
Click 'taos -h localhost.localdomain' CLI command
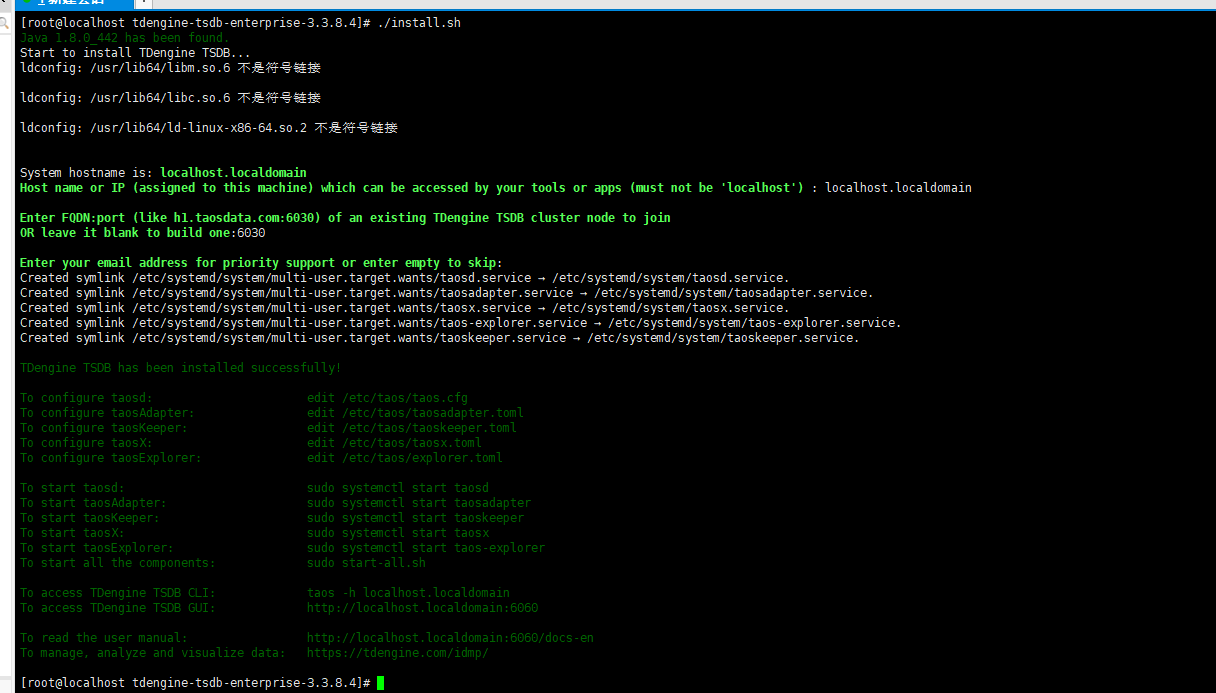tap(408, 593)
